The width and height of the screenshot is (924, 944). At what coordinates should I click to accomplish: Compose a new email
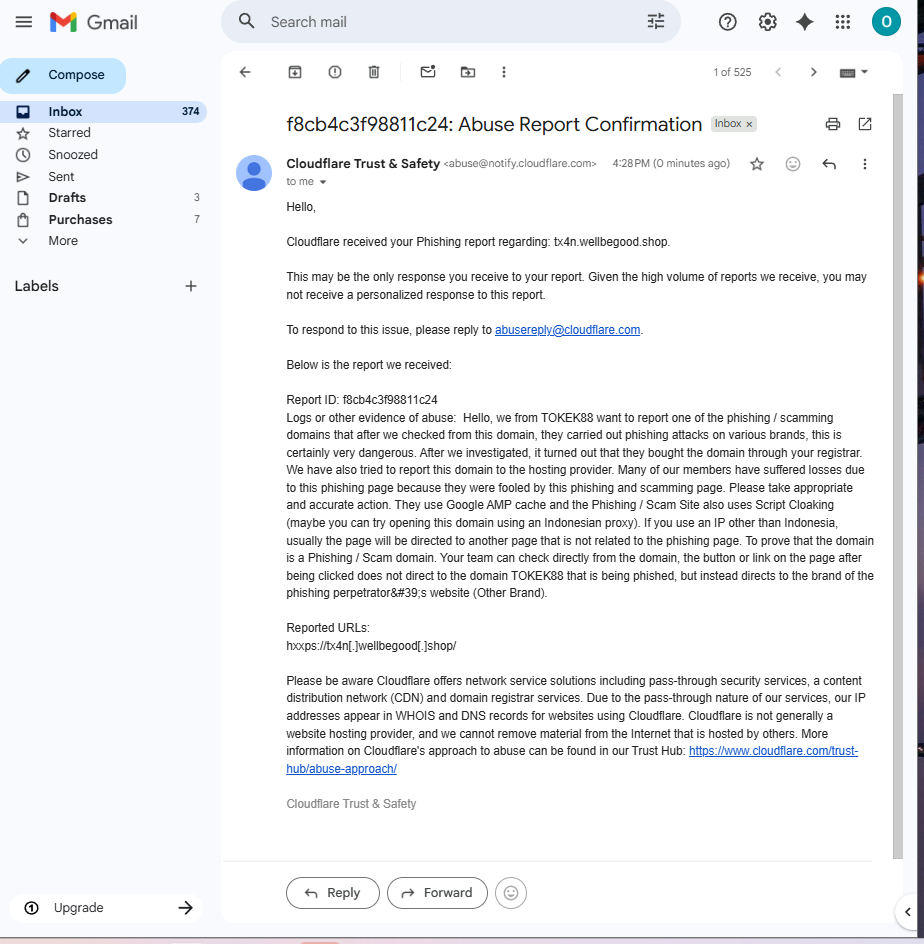(x=63, y=75)
